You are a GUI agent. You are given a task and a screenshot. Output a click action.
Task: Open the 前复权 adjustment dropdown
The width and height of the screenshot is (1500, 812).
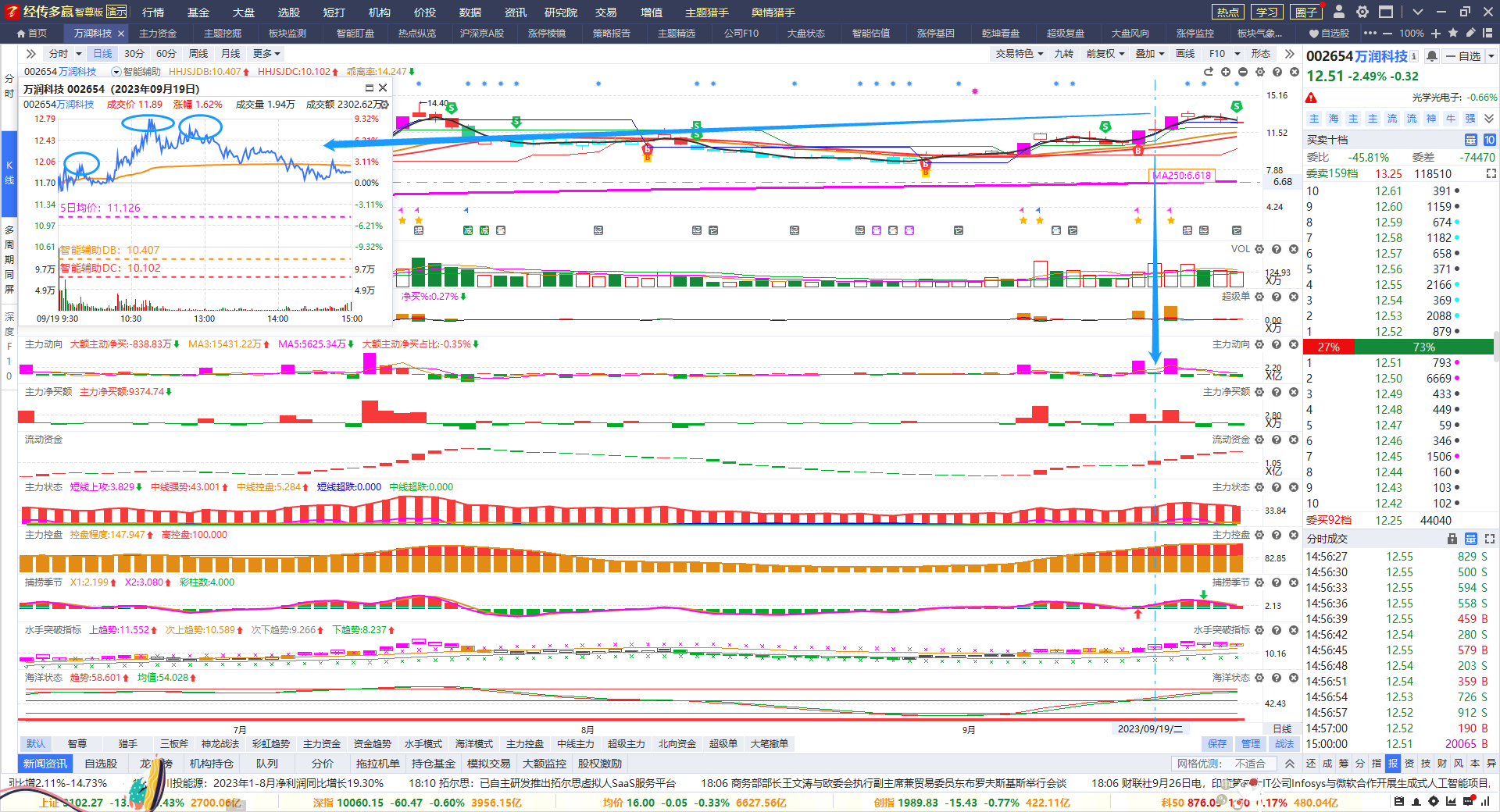click(x=1105, y=54)
